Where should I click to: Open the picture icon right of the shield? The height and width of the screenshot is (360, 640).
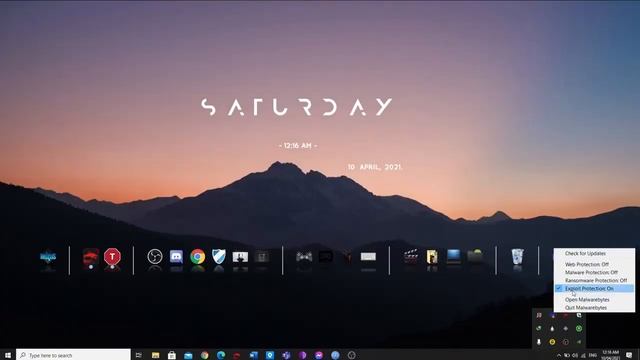coord(240,257)
